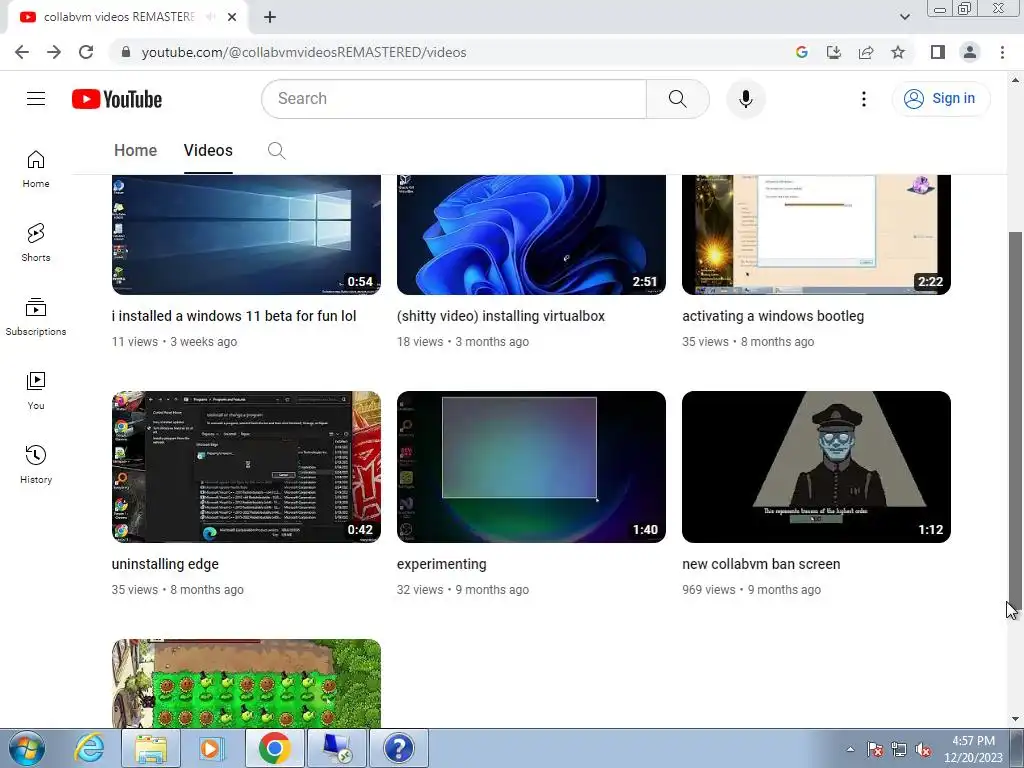This screenshot has height=768, width=1024.
Task: Click the Chrome taskbar icon
Action: click(274, 748)
